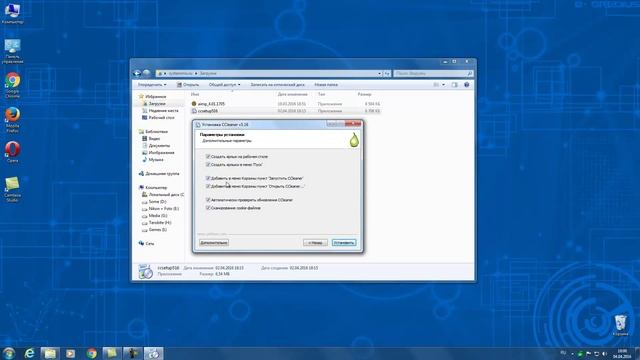This screenshot has width=640, height=360.
Task: Click Новая папка in toolbar
Action: (x=326, y=84)
